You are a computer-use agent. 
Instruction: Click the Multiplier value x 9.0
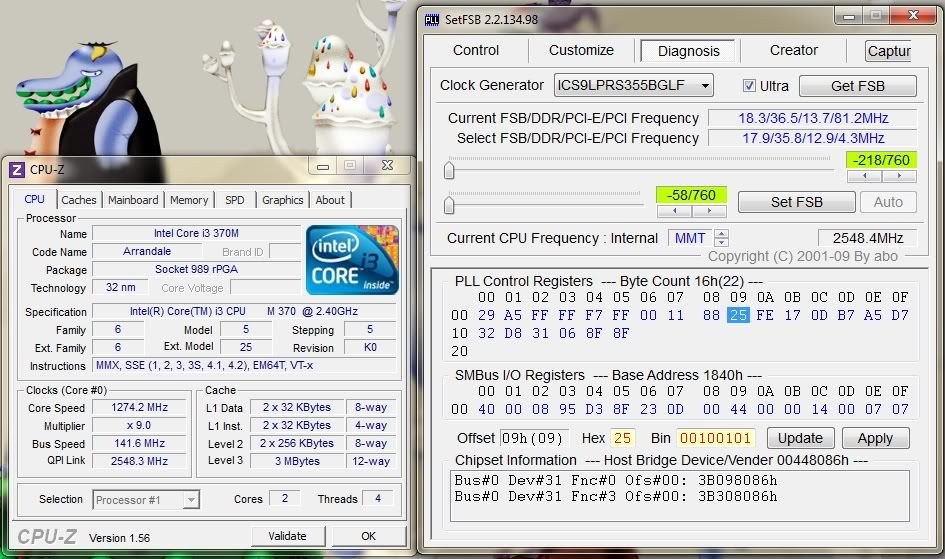coord(139,425)
